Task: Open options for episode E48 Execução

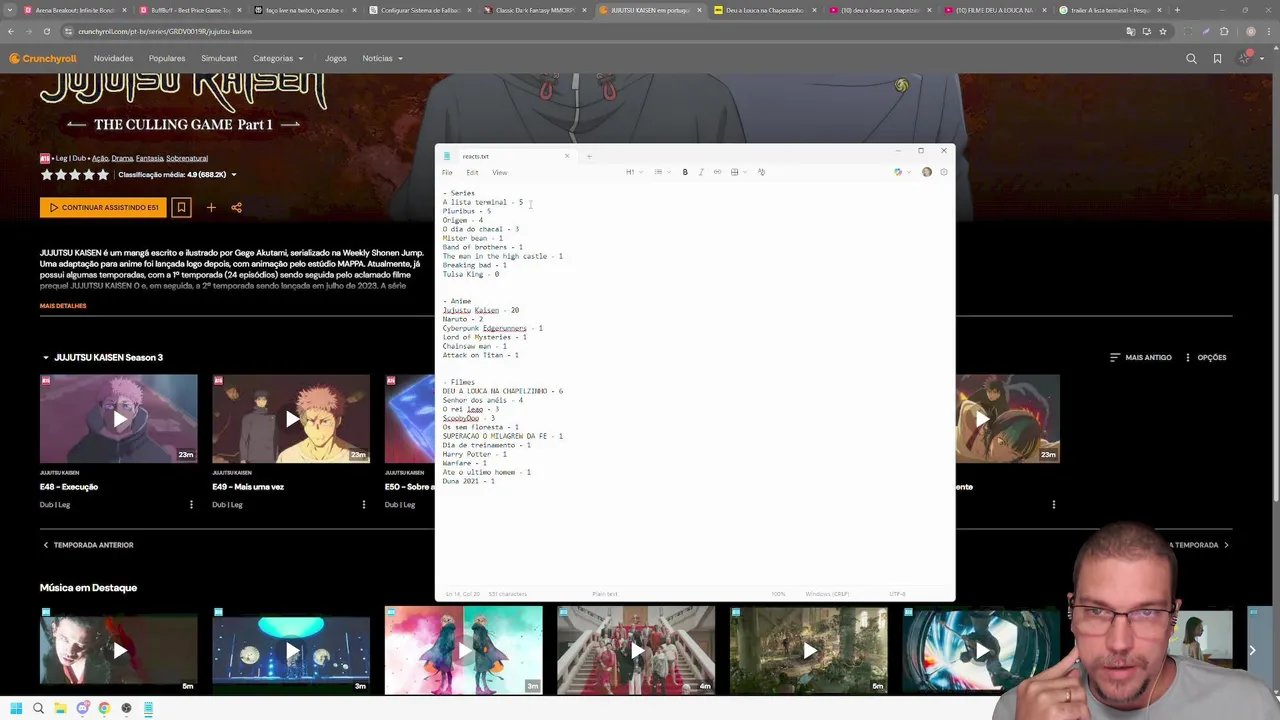Action: (x=191, y=504)
